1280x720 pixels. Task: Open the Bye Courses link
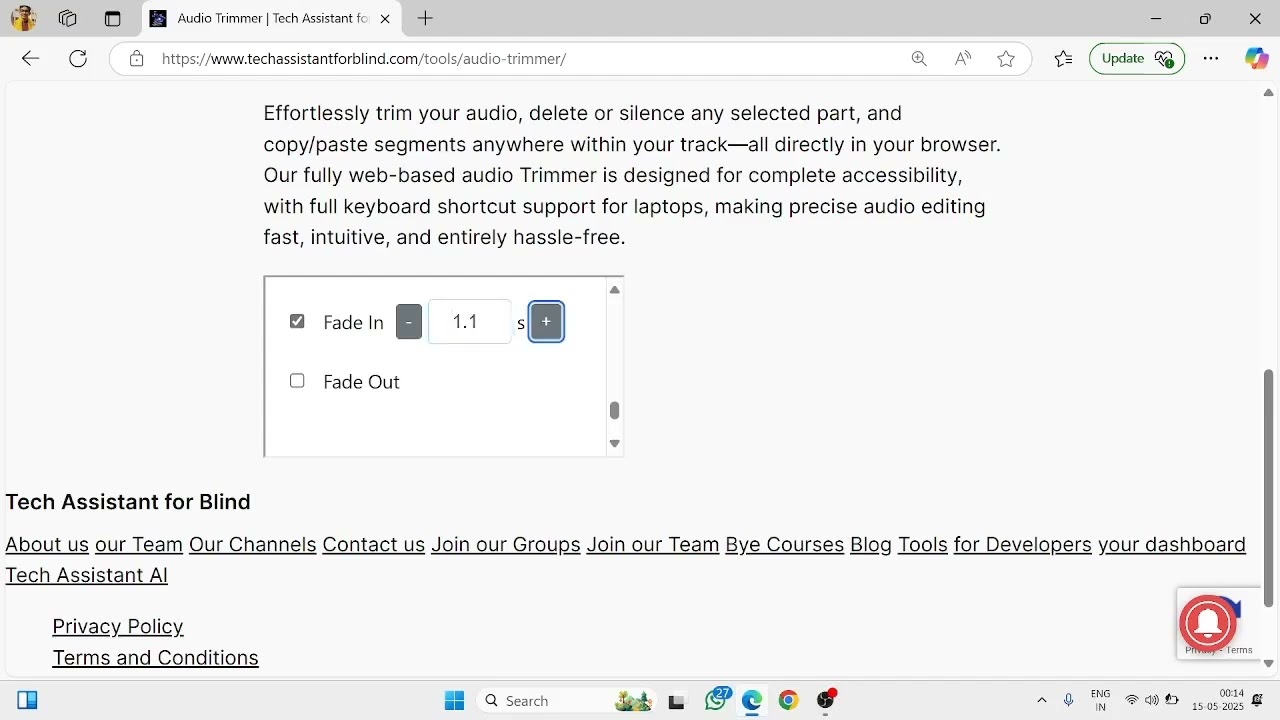coord(784,544)
